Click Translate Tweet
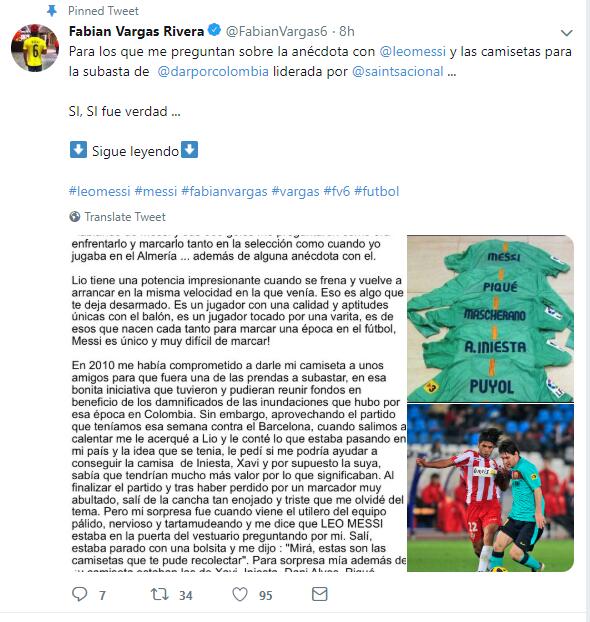The width and height of the screenshot is (590, 622). click(x=125, y=217)
